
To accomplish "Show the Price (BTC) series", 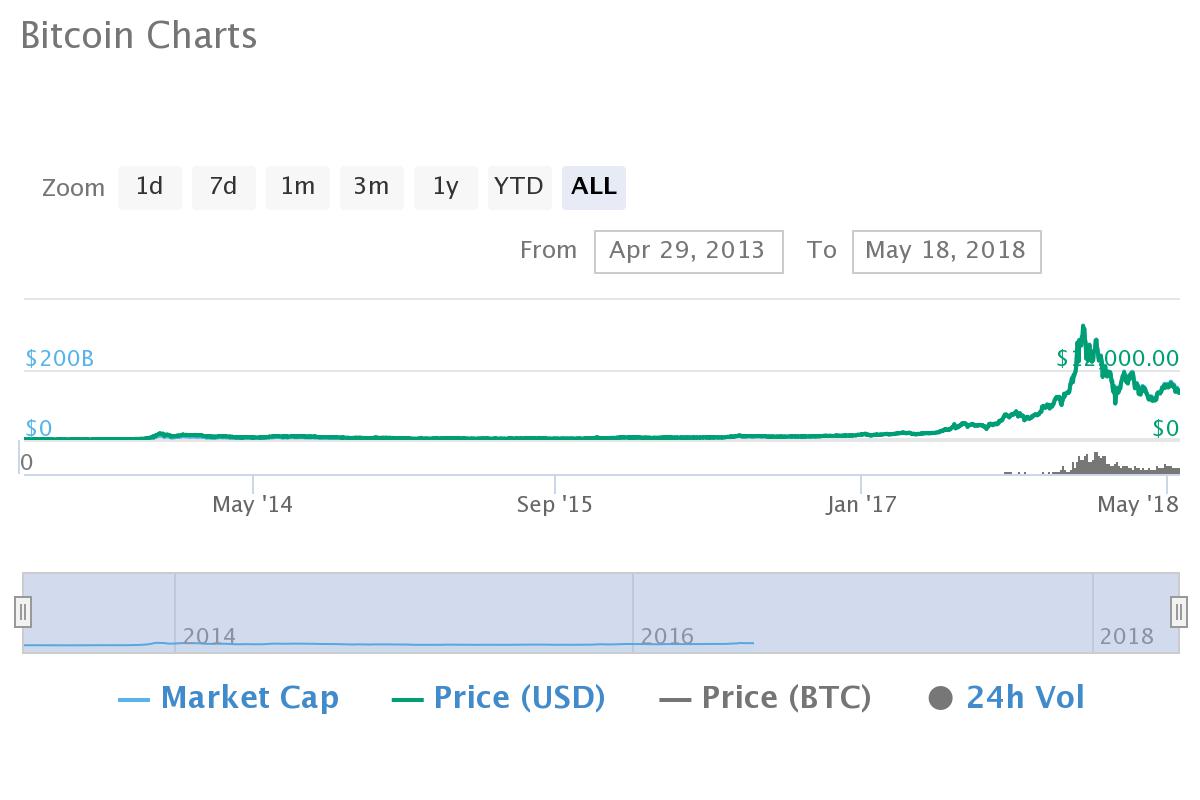I will pyautogui.click(x=766, y=698).
